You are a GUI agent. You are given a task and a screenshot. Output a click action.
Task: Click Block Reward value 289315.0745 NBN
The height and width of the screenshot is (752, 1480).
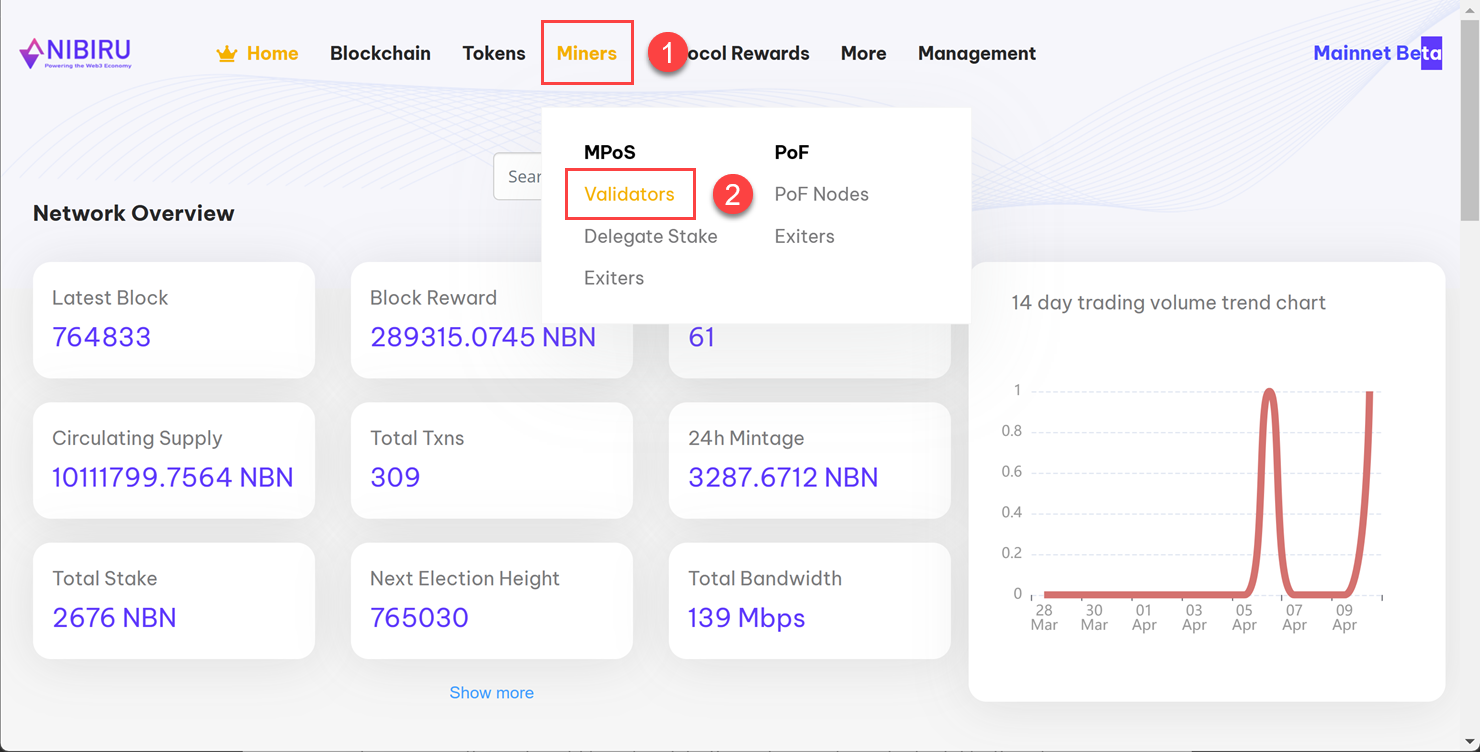[x=483, y=337]
